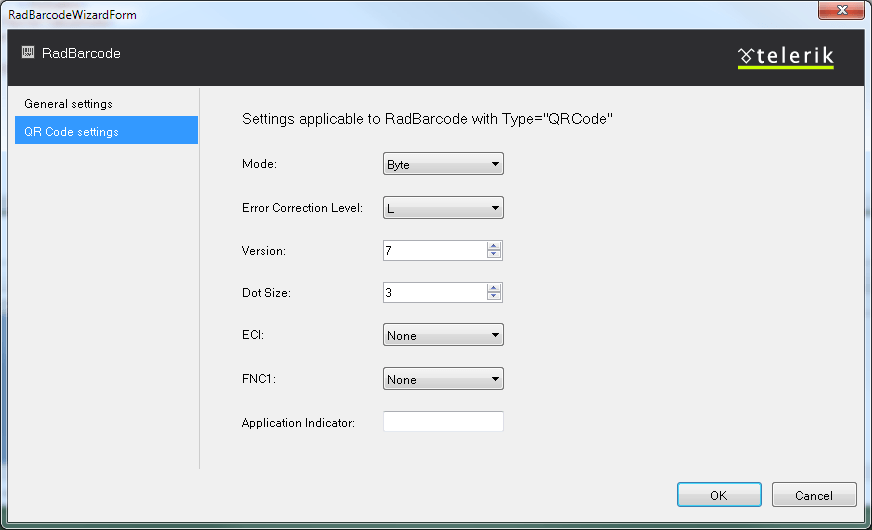Open the ECI dropdown

pyautogui.click(x=443, y=336)
